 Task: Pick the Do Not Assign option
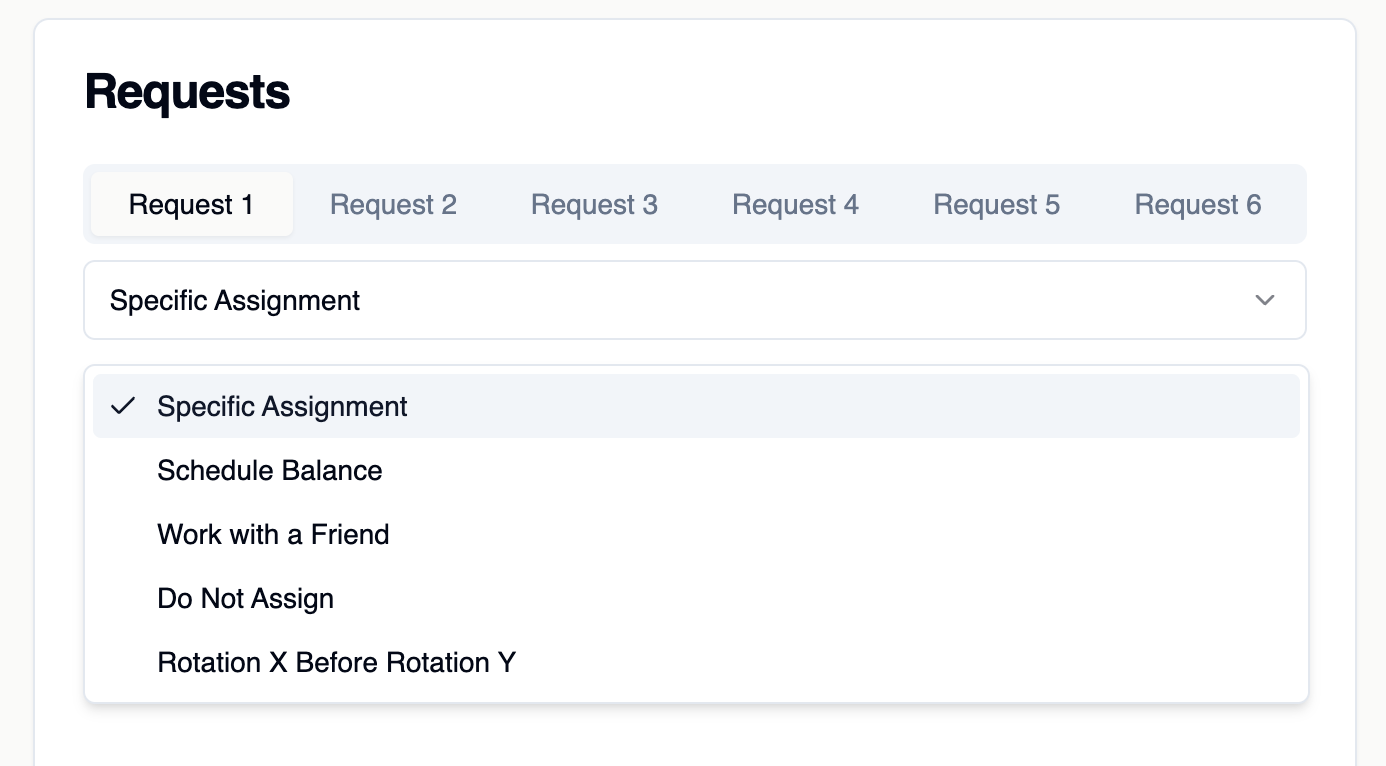pyautogui.click(x=245, y=598)
